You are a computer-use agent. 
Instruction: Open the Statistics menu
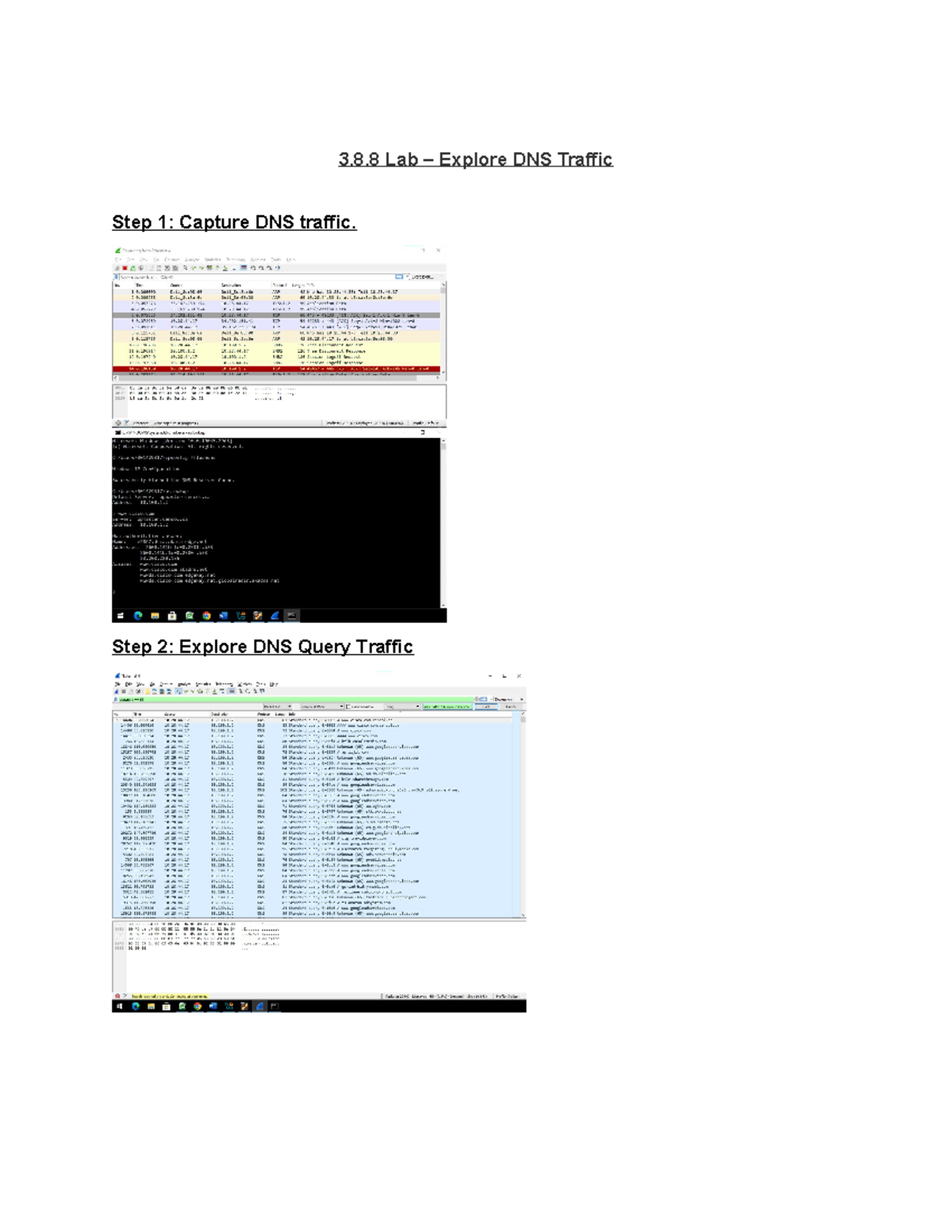pyautogui.click(x=203, y=682)
